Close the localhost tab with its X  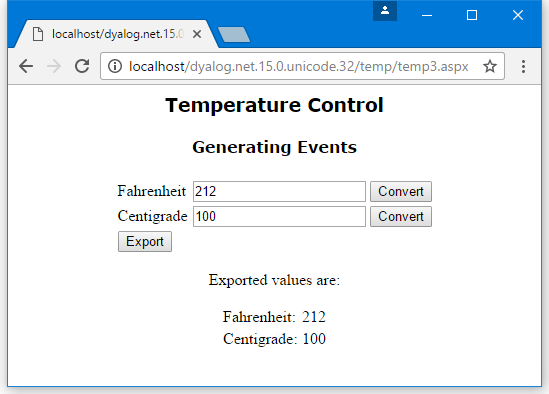(197, 34)
